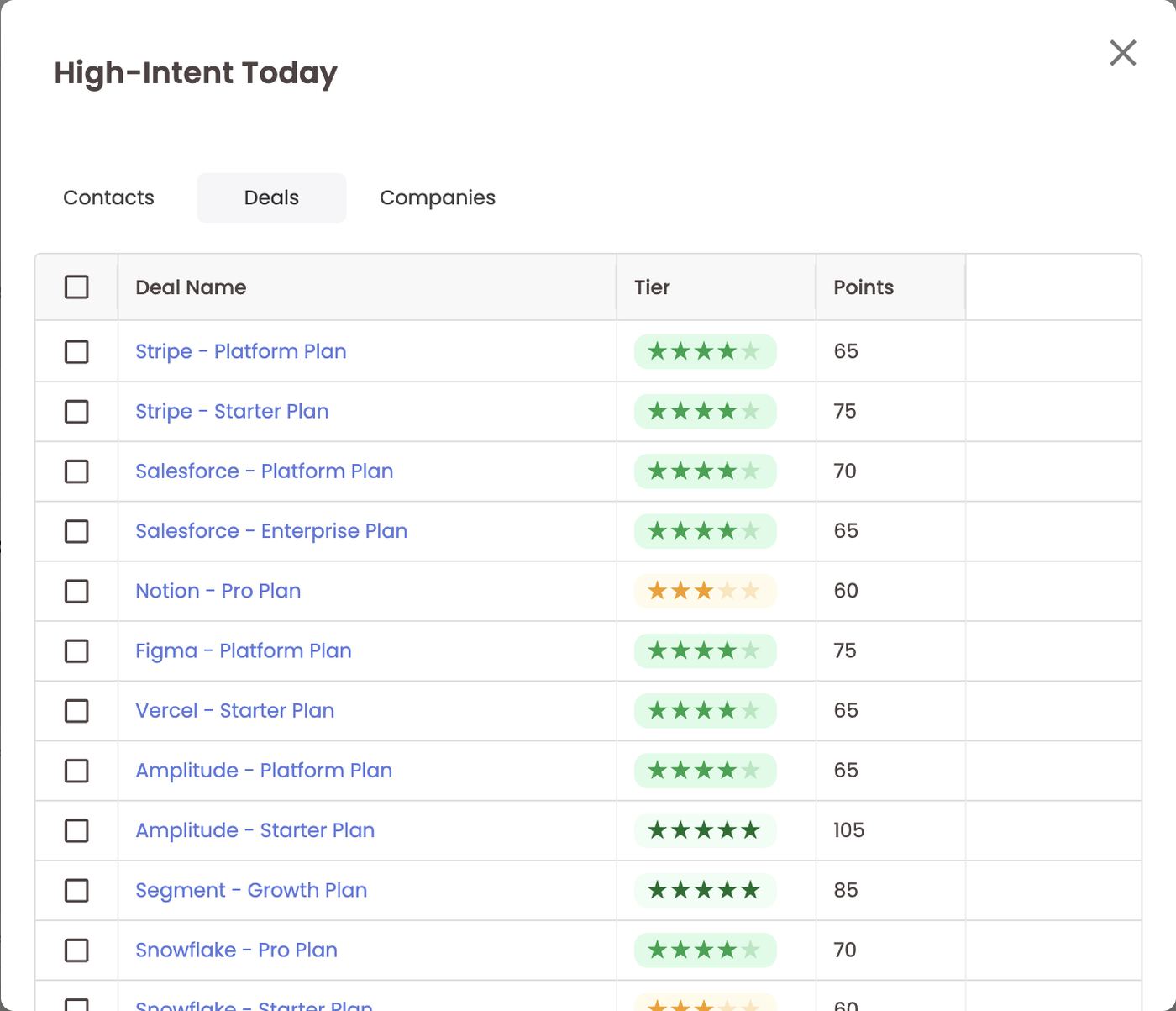The height and width of the screenshot is (1011, 1176).
Task: Click the star tier badge for Amplitude - Platform Plan
Action: (706, 771)
